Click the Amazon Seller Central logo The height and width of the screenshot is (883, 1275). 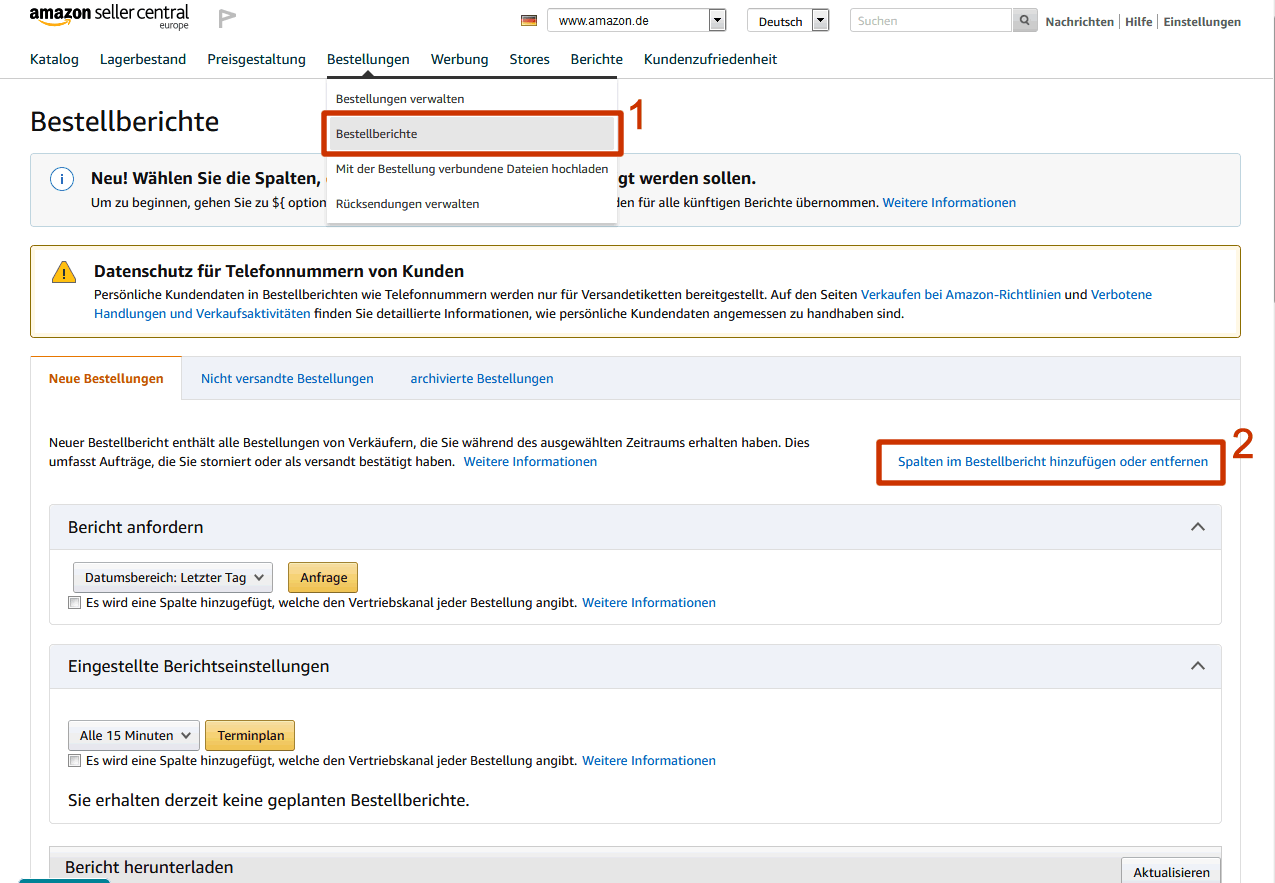point(109,17)
